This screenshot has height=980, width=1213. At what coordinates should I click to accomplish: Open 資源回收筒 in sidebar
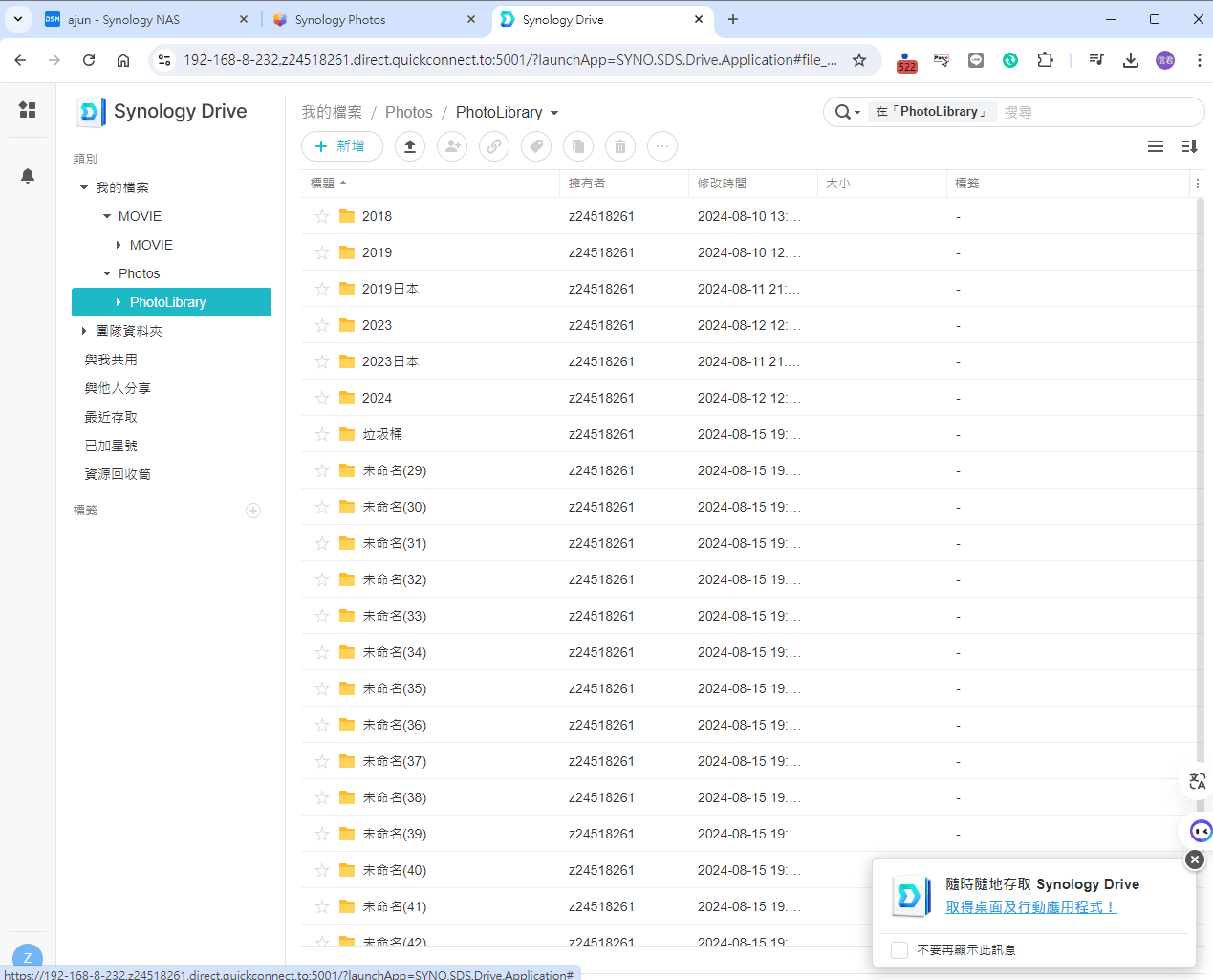click(x=118, y=474)
